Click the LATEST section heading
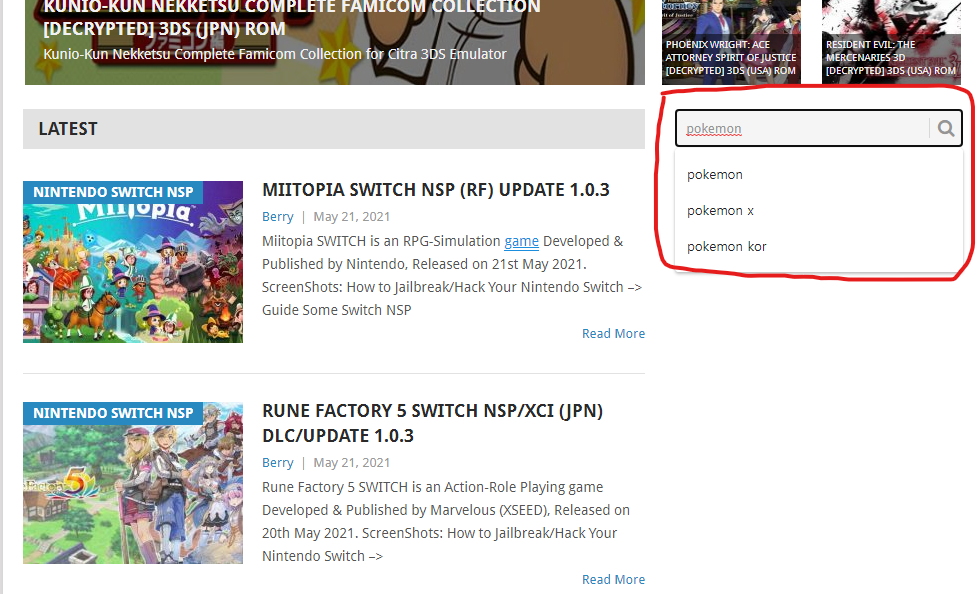 coord(68,129)
